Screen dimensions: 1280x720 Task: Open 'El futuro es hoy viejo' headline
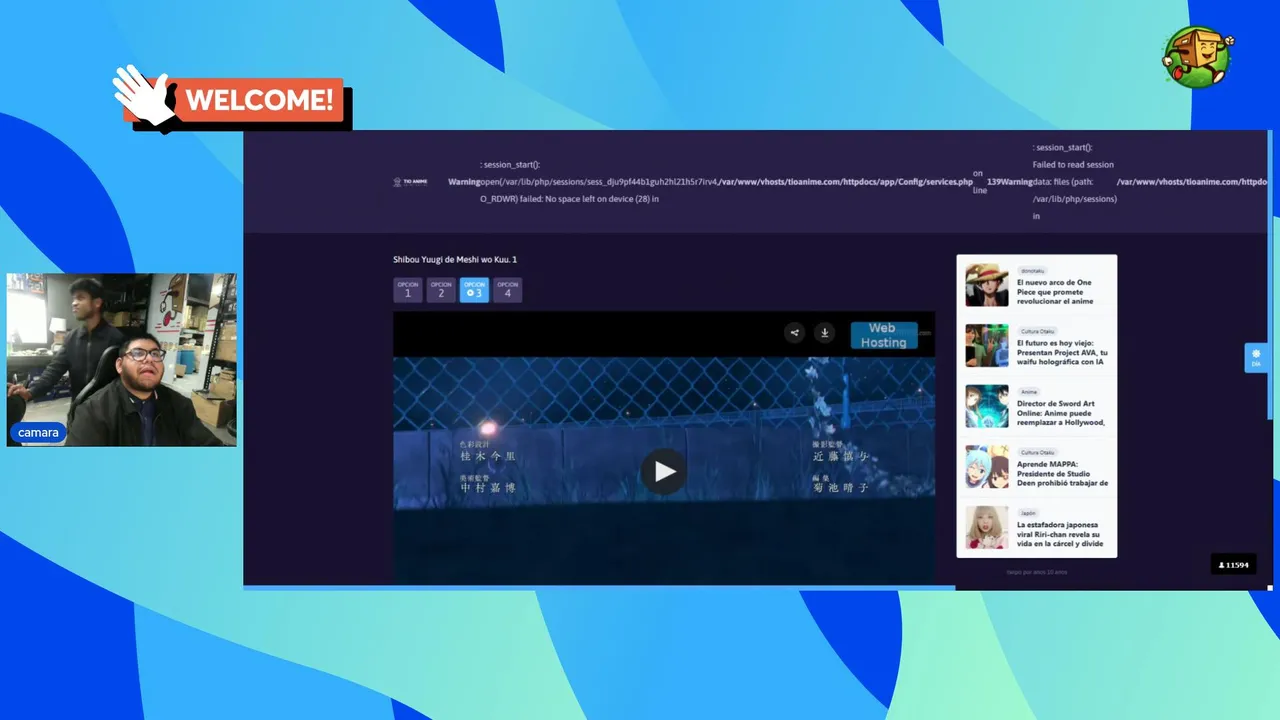point(1062,352)
